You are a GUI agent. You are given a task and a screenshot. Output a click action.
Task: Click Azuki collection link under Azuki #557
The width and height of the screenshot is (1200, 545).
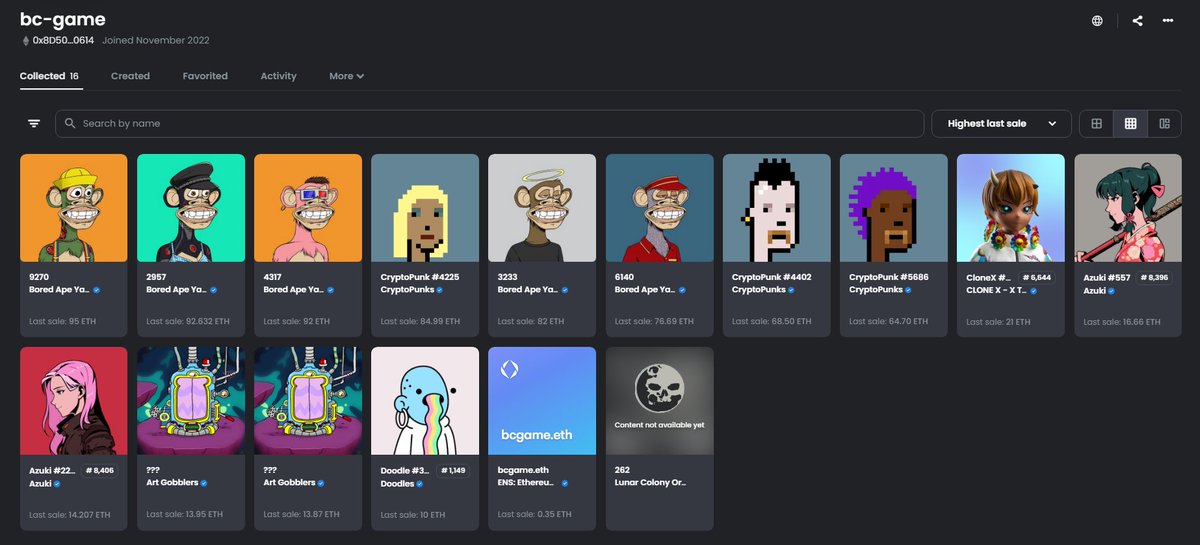pos(1096,290)
